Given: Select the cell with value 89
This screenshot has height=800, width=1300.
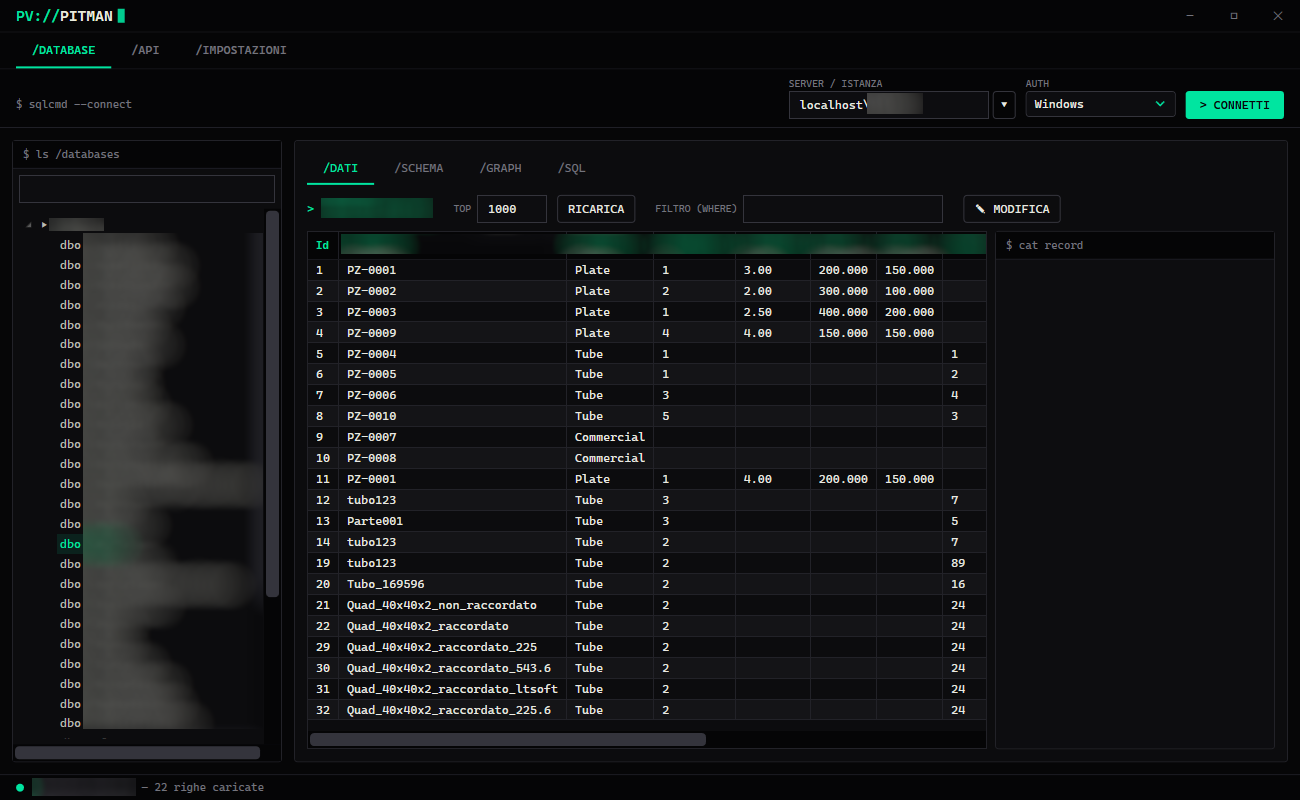Looking at the screenshot, I should [964, 563].
